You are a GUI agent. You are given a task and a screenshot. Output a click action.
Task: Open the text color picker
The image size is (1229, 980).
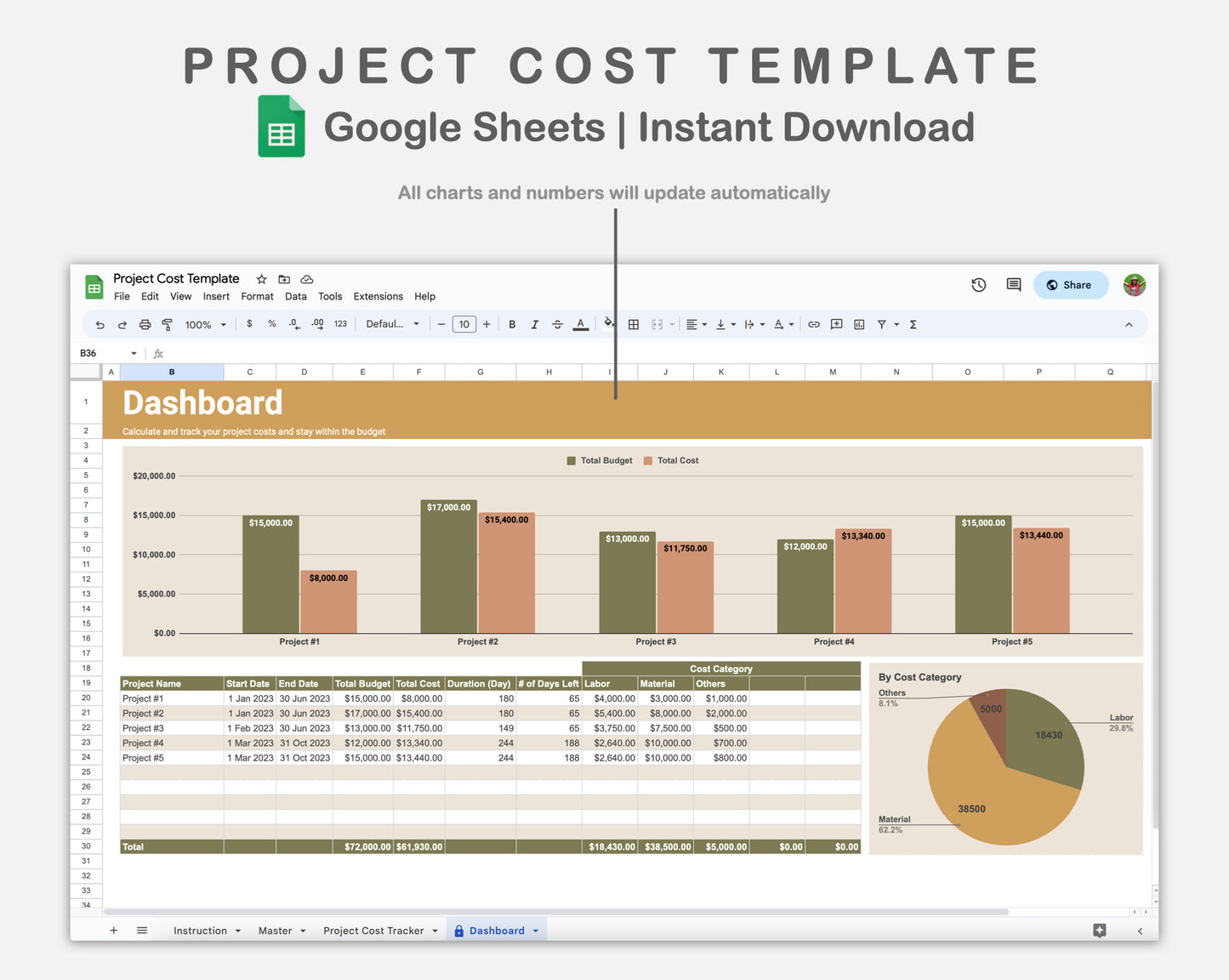click(x=580, y=324)
